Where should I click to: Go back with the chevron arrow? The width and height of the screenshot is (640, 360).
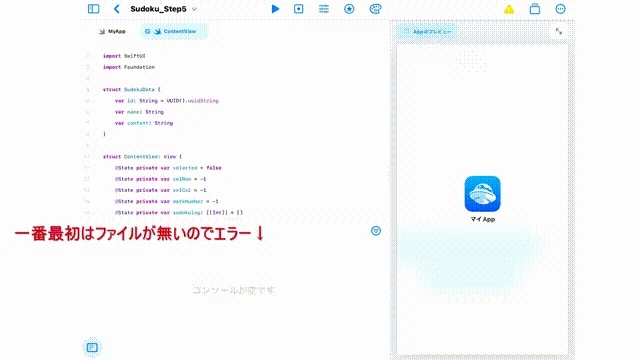[117, 9]
